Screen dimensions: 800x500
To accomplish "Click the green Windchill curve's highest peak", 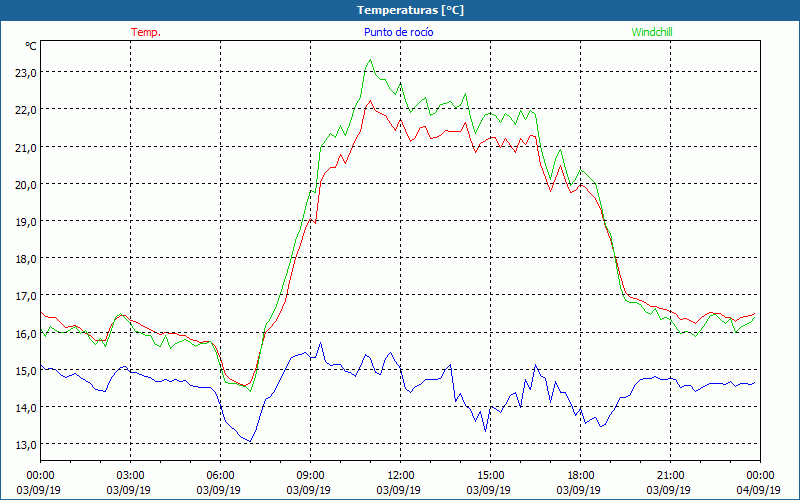I will (x=370, y=60).
